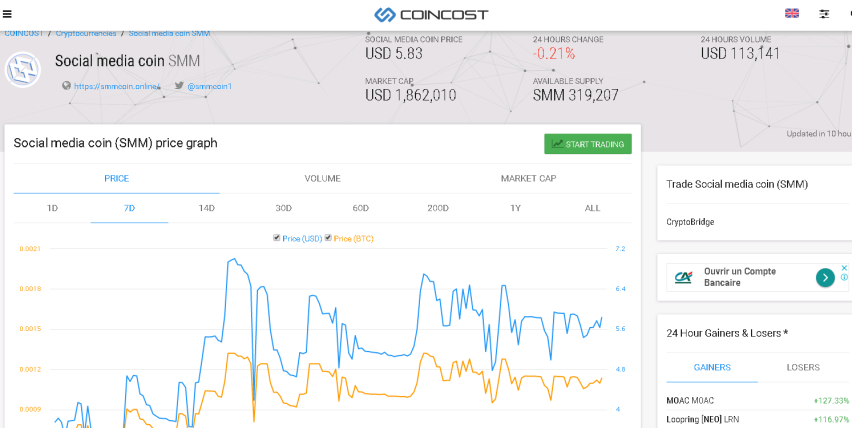The width and height of the screenshot is (852, 428).
Task: Open the CryptoBridge exchange link
Action: pos(690,222)
